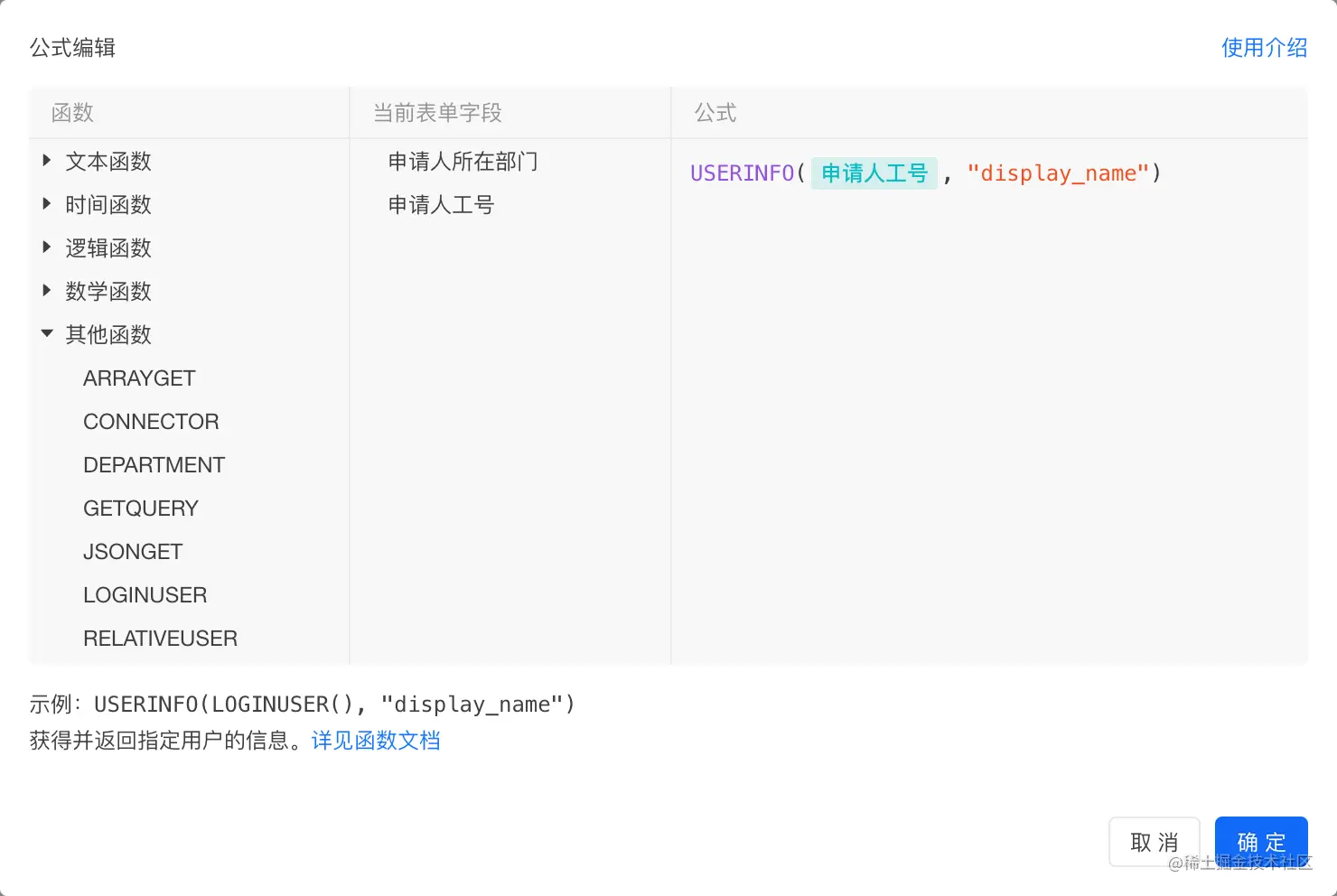Open the 详见函数文档 link
Viewport: 1337px width, 896px height.
coord(376,741)
